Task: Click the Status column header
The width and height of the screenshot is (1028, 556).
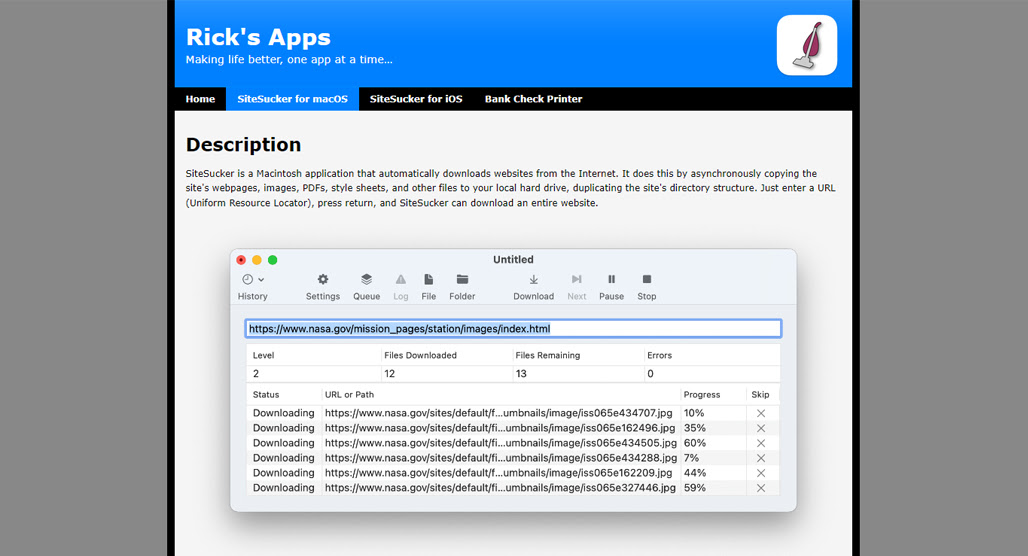Action: click(x=266, y=395)
